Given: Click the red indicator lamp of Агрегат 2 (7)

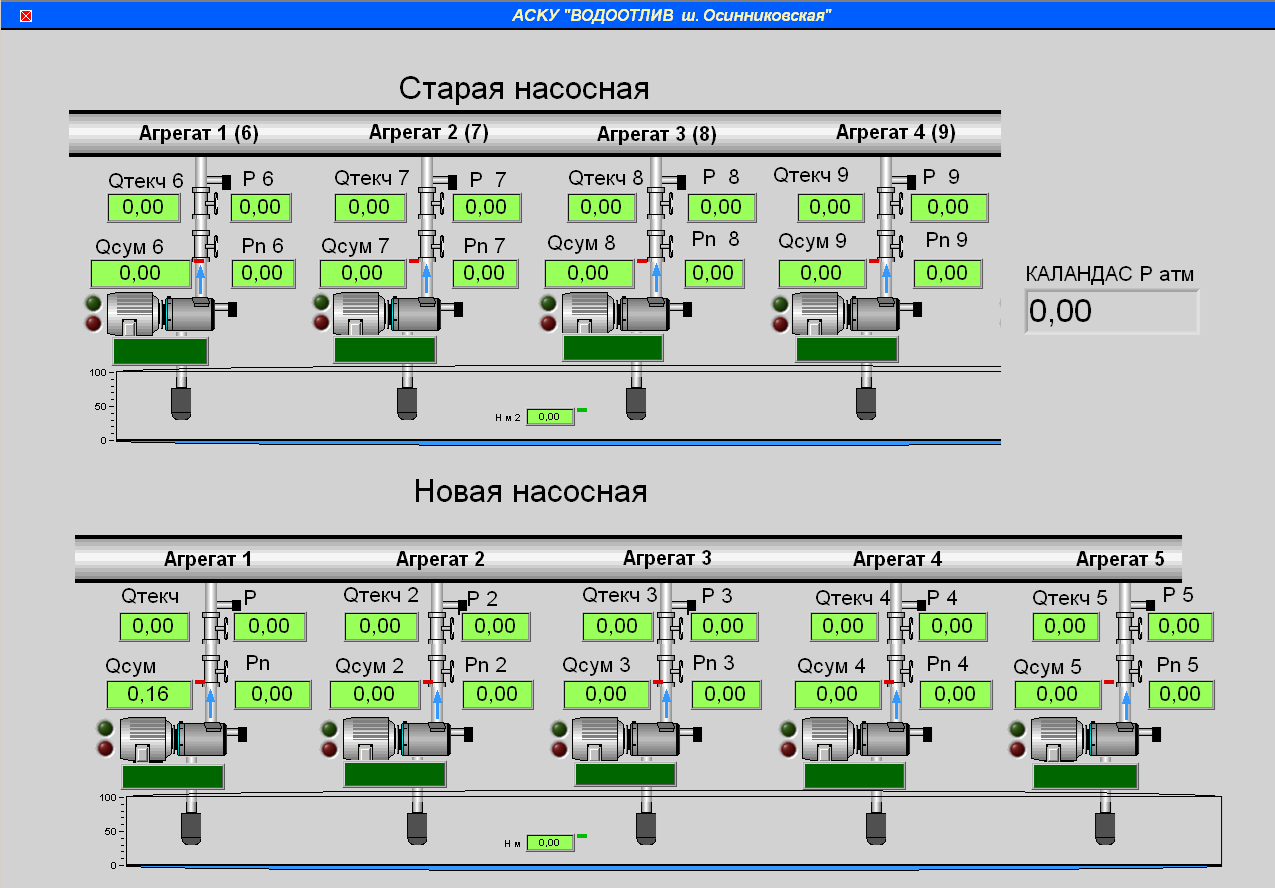Looking at the screenshot, I should pyautogui.click(x=321, y=322).
